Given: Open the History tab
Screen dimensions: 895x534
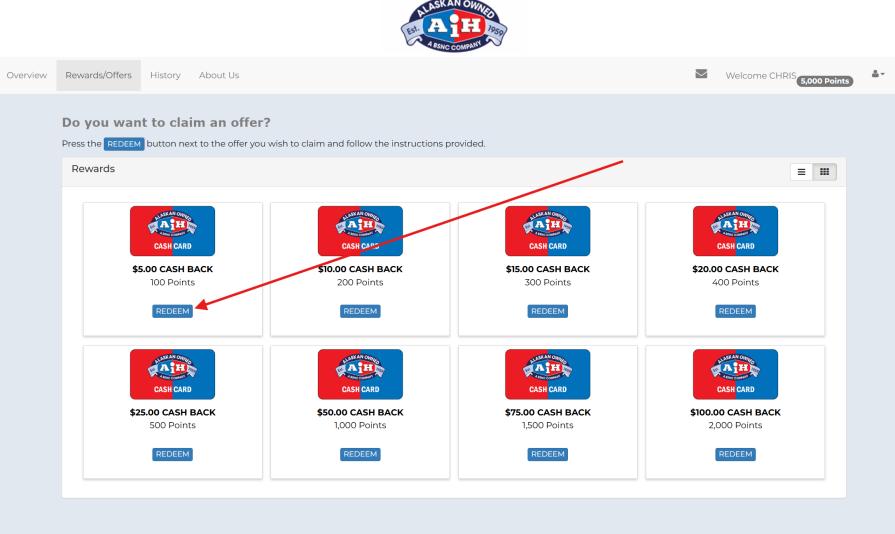Looking at the screenshot, I should click(x=165, y=75).
